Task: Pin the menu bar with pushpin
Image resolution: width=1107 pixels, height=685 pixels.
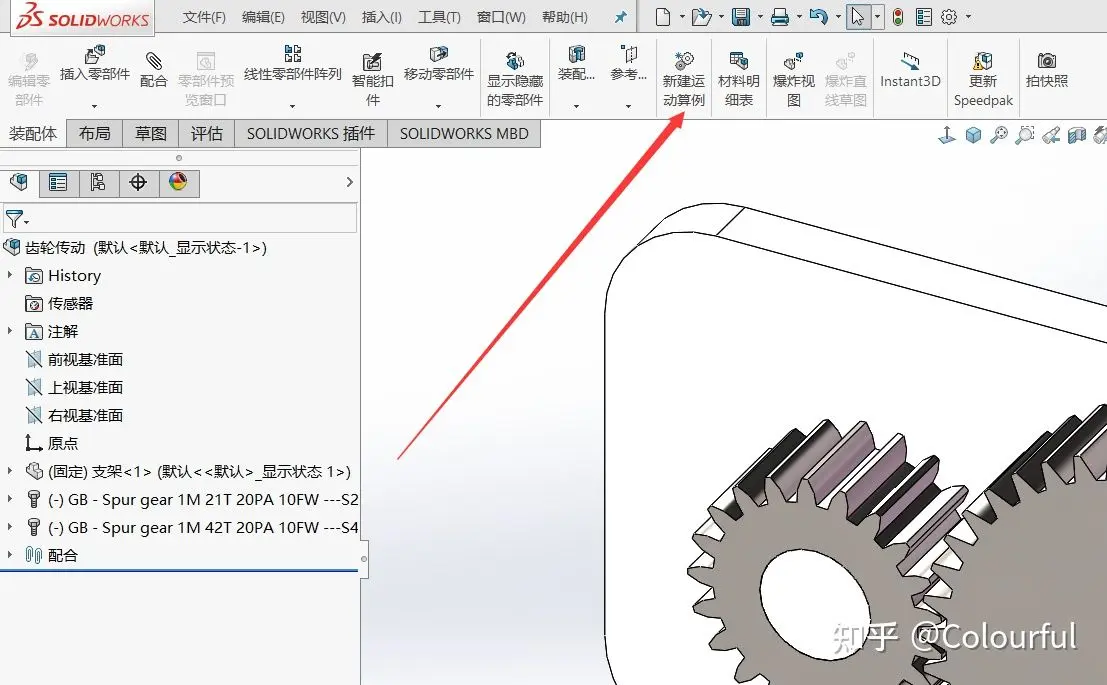Action: point(621,17)
